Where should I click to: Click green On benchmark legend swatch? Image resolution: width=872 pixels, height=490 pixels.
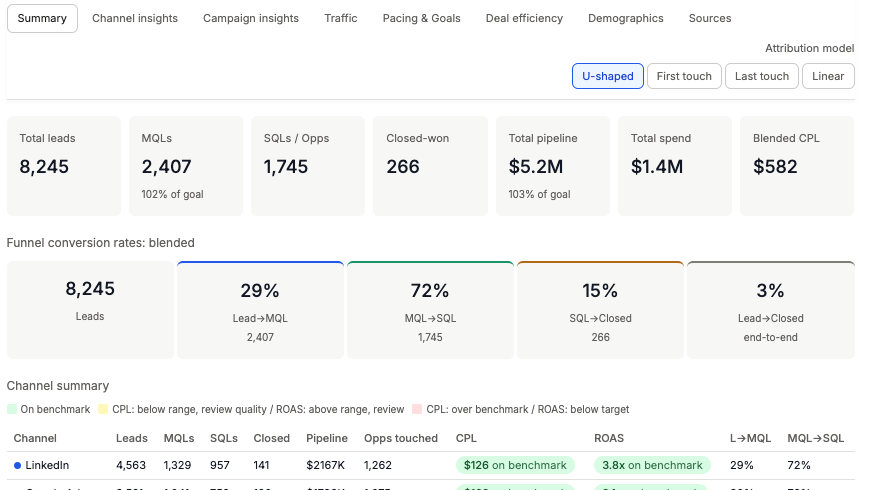point(12,409)
